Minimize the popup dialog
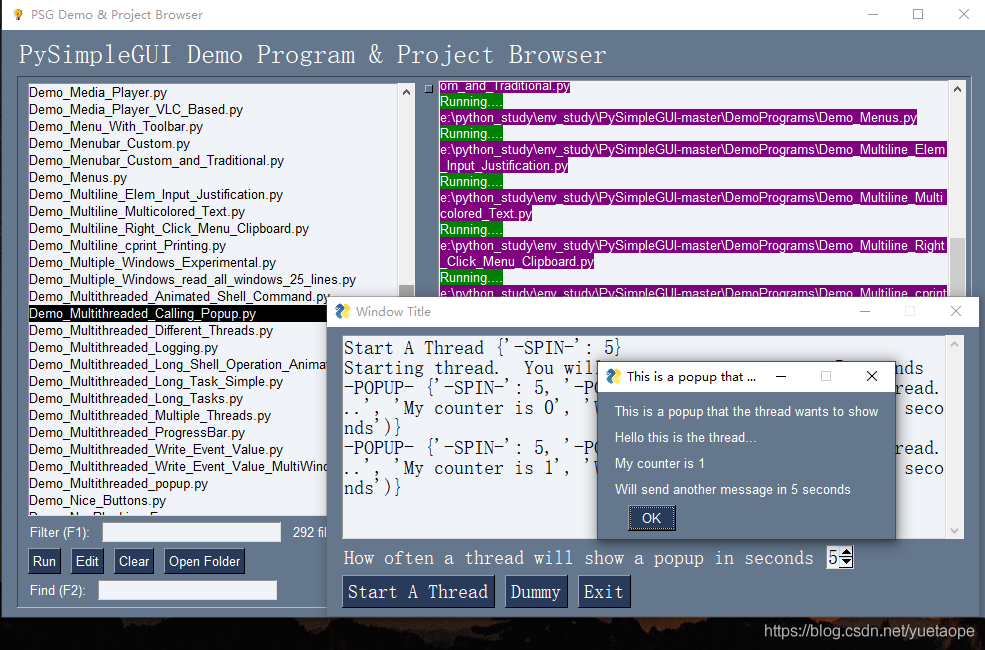 781,376
